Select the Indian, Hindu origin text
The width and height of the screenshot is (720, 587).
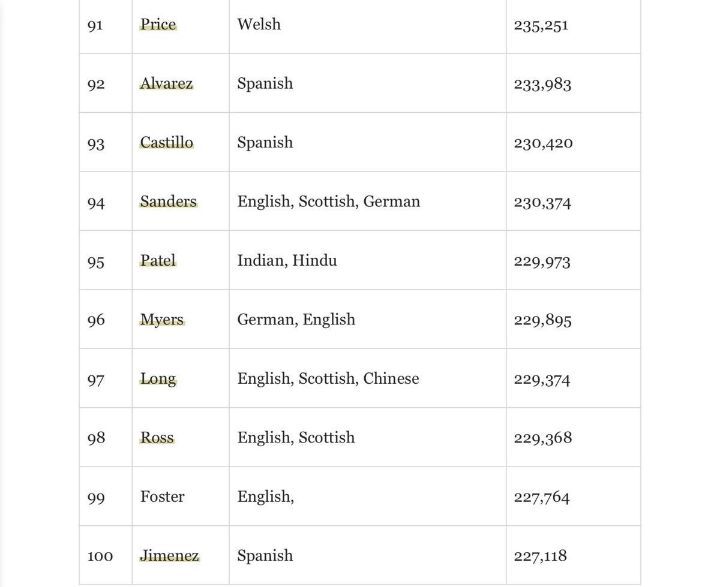[287, 261]
